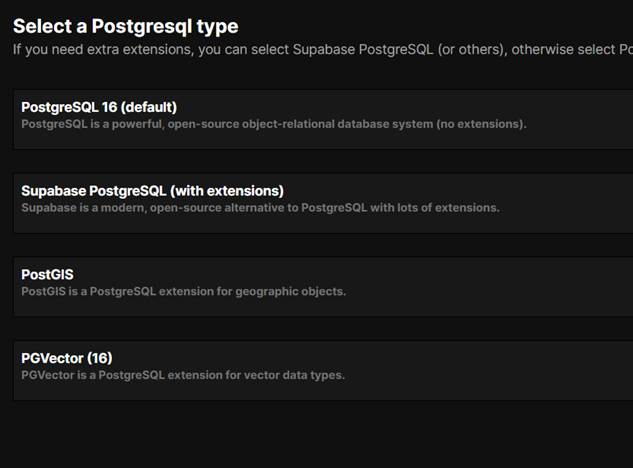
Task: Click the "Select a Postgresql type" heading
Action: click(125, 26)
